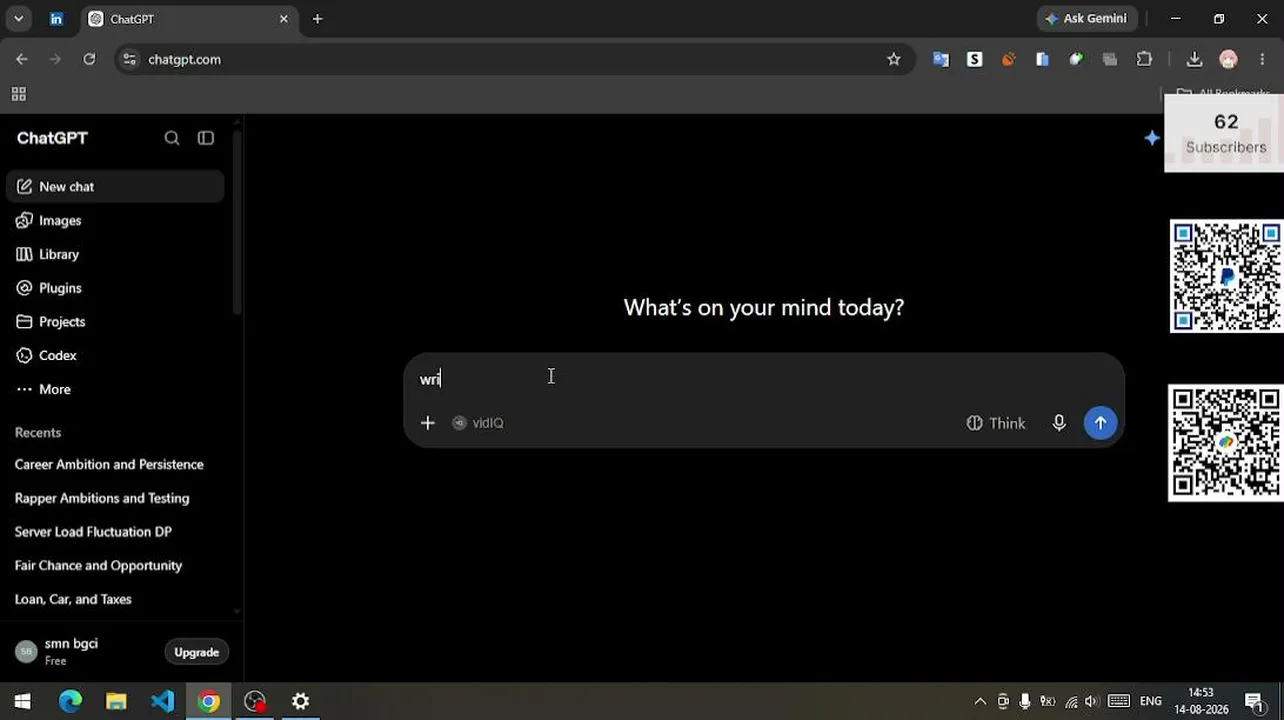This screenshot has height=720, width=1284.
Task: Switch to the LinkedIn tab
Action: pyautogui.click(x=56, y=19)
